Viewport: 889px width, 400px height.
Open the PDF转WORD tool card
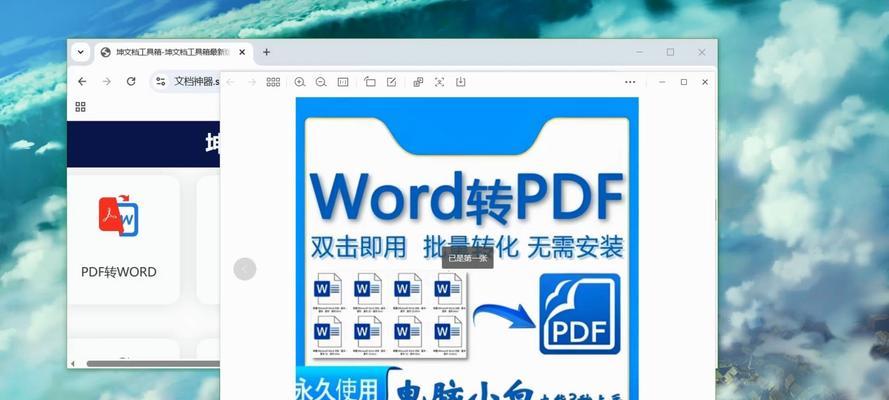[x=124, y=240]
